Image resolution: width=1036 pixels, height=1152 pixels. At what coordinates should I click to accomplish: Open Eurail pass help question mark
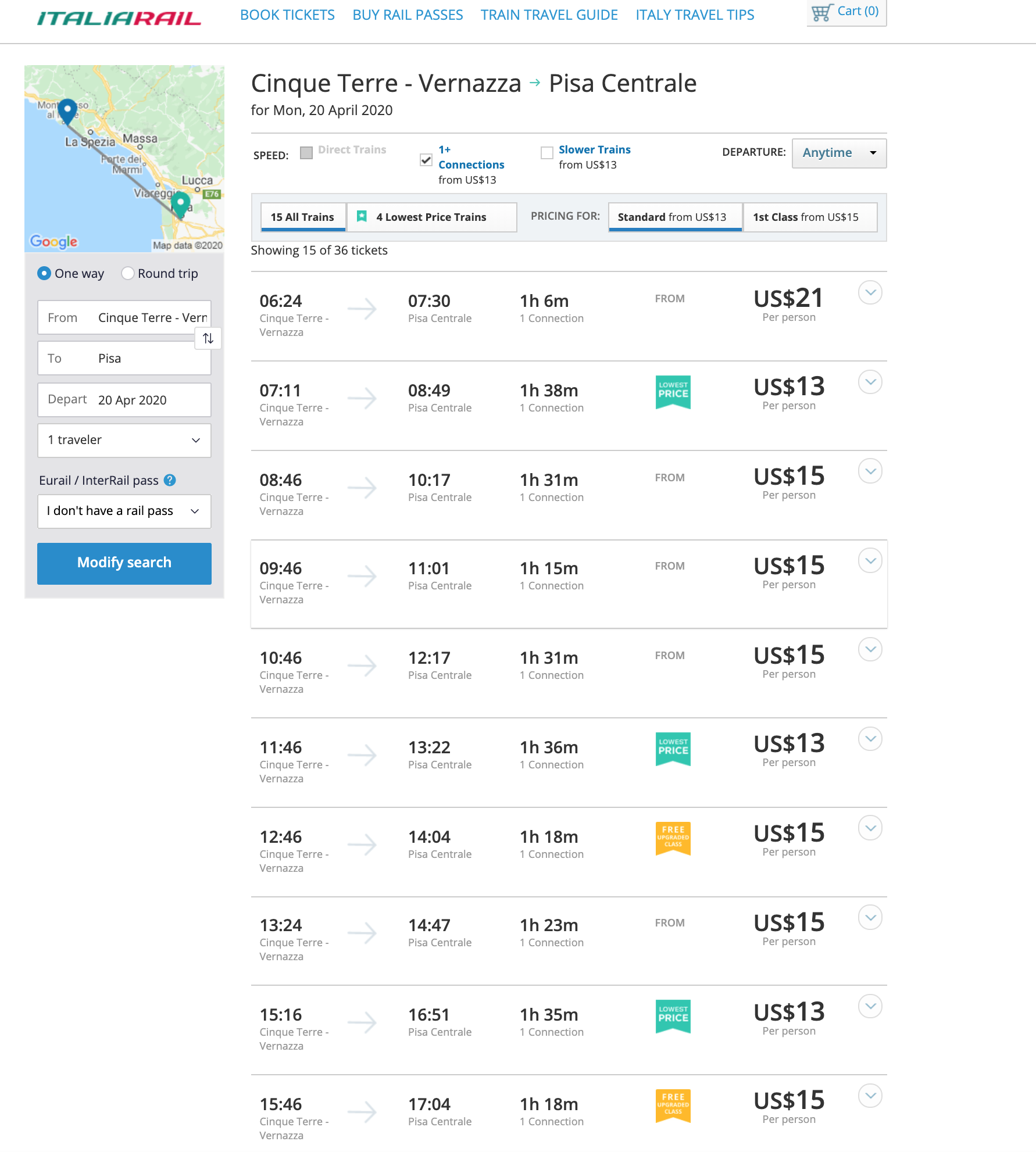point(170,480)
